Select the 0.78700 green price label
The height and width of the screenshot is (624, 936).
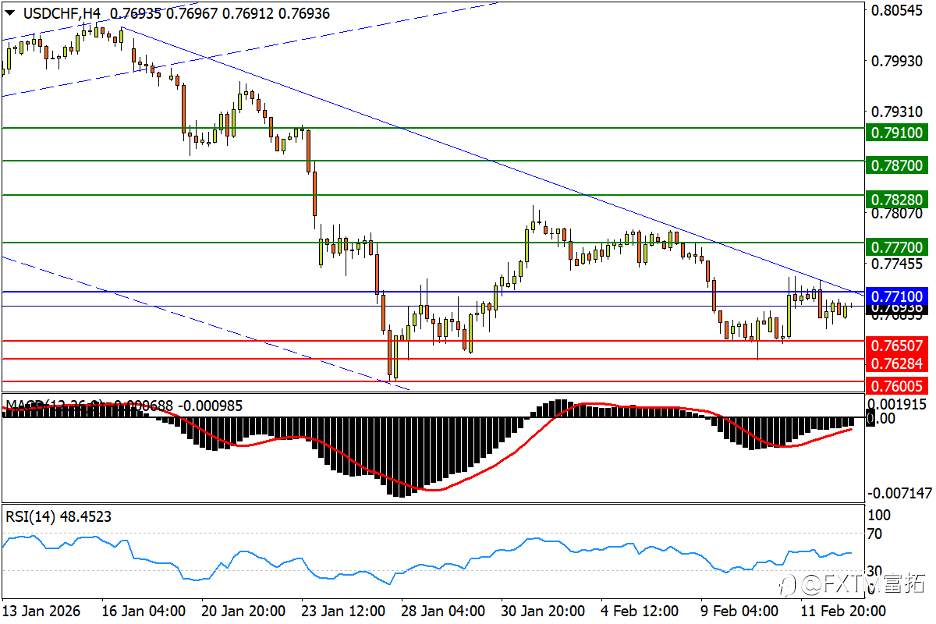pos(897,165)
